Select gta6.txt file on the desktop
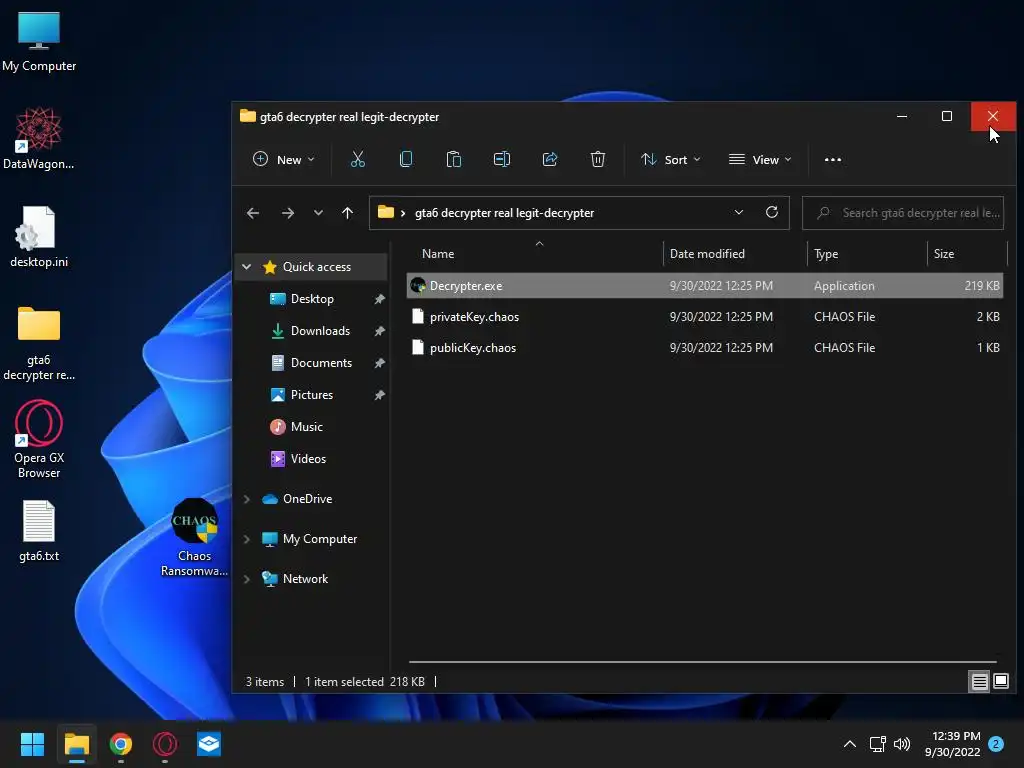The width and height of the screenshot is (1024, 768). coord(39,531)
